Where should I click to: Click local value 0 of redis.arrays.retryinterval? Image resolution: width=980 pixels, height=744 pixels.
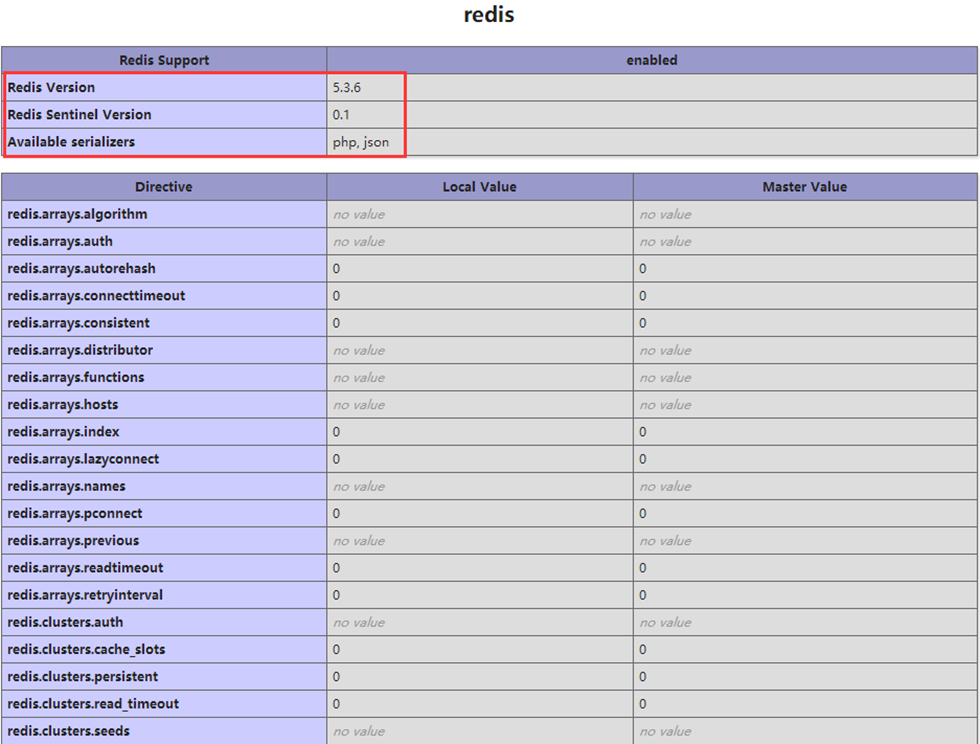click(x=336, y=595)
